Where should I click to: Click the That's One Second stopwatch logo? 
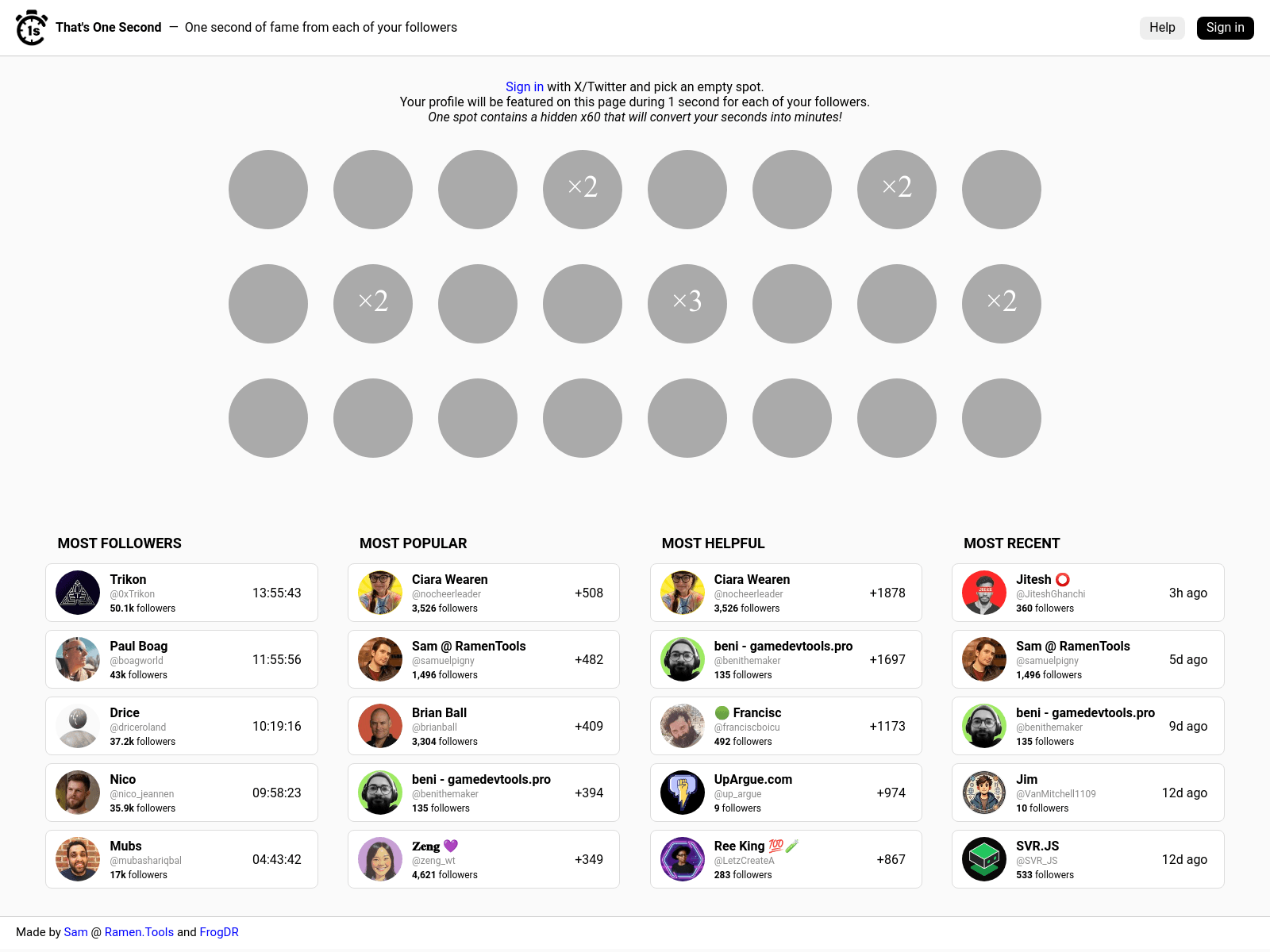pos(32,28)
